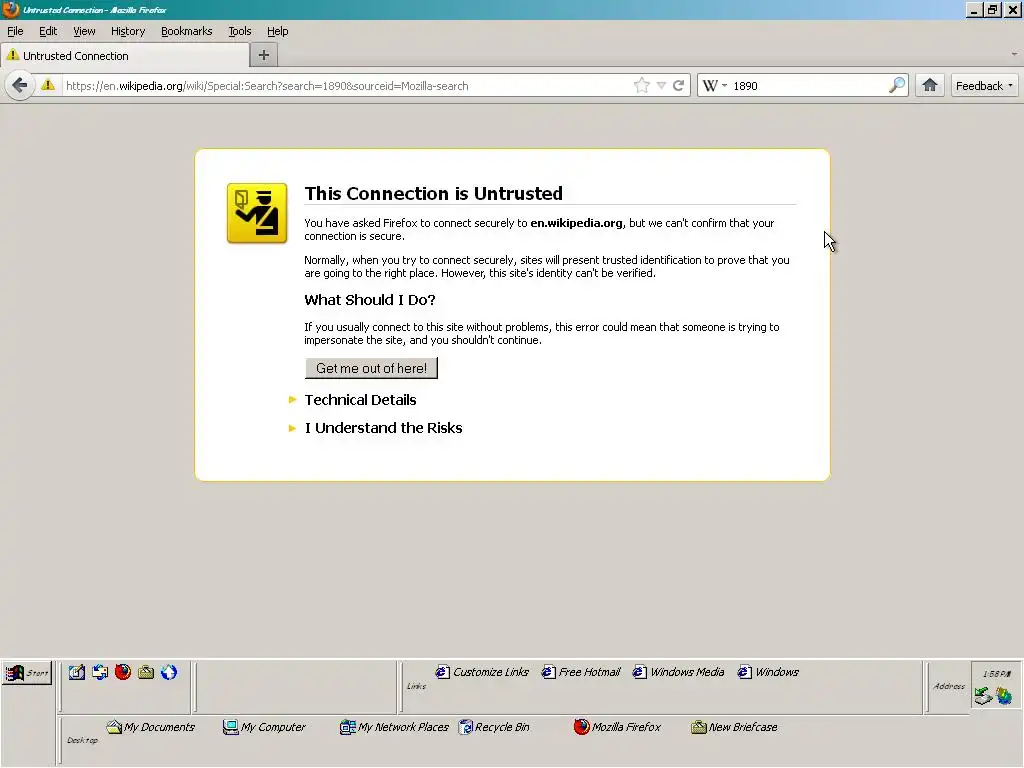Click the briefcase icon in quick launch
This screenshot has height=768, width=1024.
coord(146,672)
